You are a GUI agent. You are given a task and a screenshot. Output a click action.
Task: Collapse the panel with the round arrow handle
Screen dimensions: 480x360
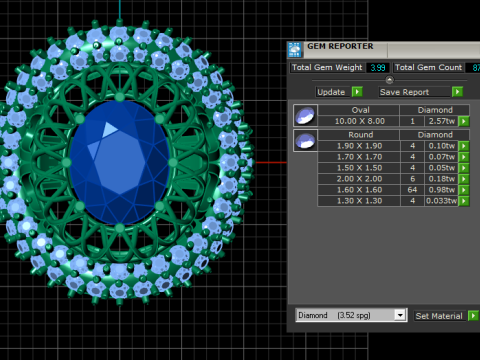[389, 80]
